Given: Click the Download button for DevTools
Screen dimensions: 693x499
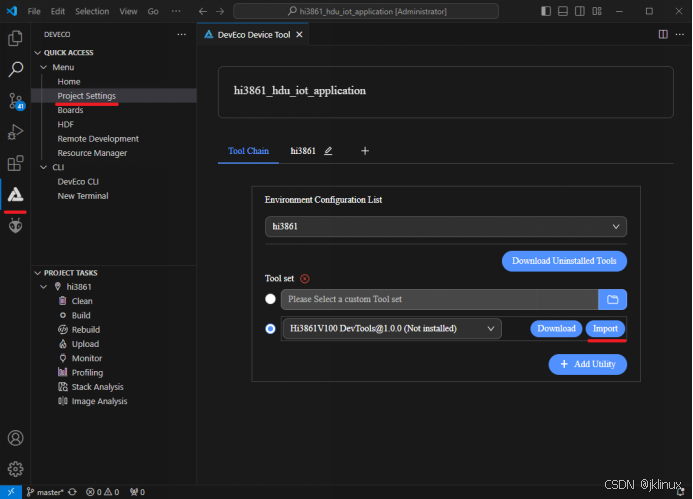Looking at the screenshot, I should (x=556, y=329).
